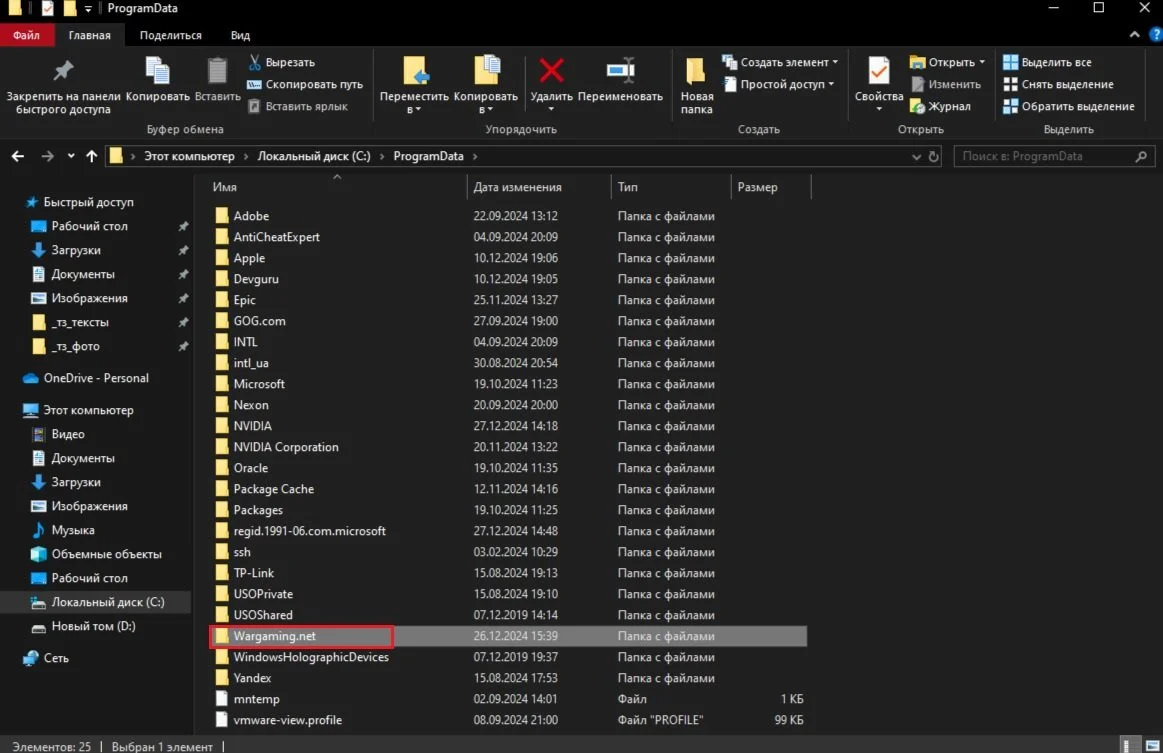Open the Файл menu tab

[x=26, y=35]
